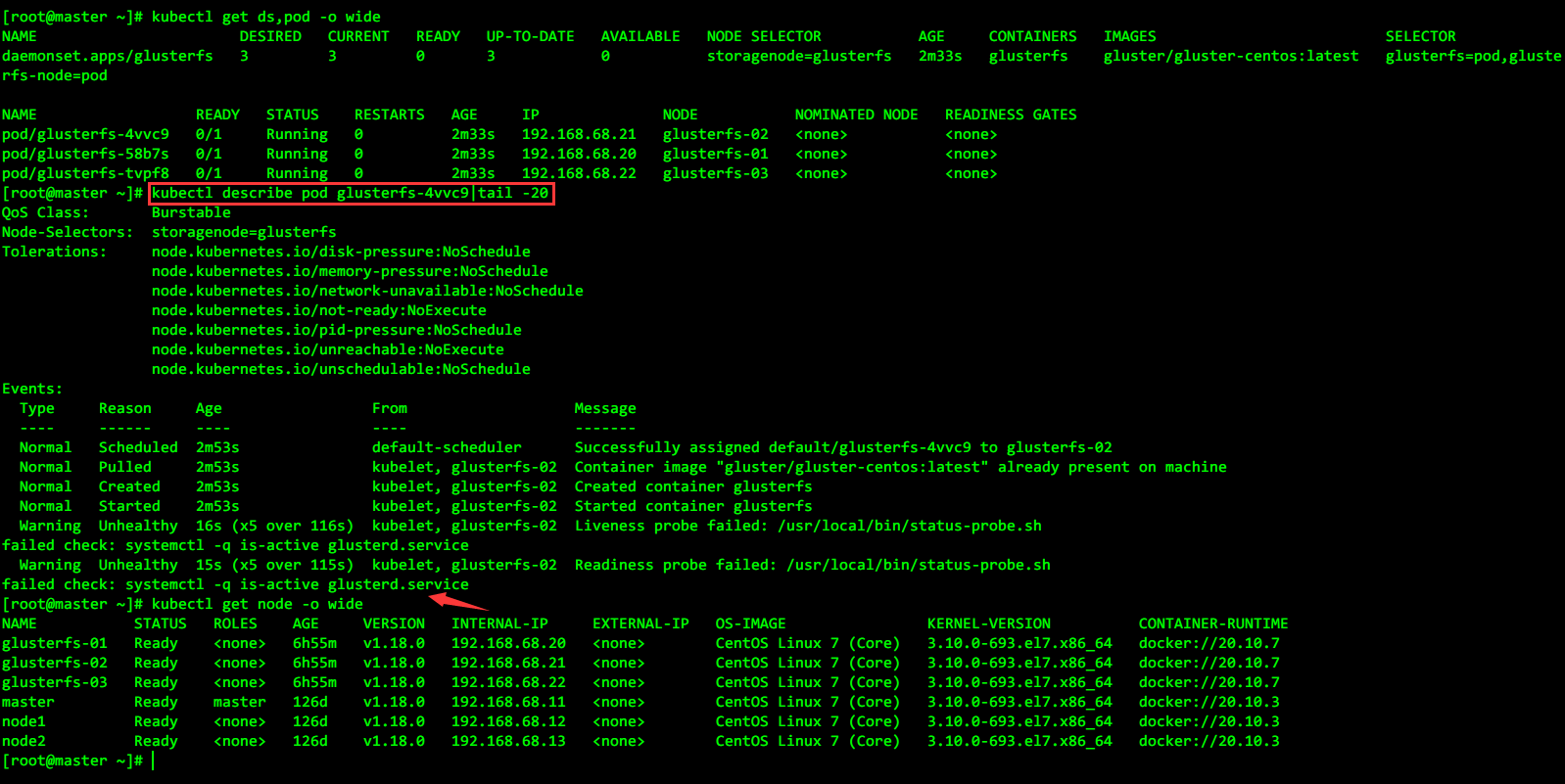Click "node2" in the node list
Screen dimensions: 1565x784
pos(24,741)
